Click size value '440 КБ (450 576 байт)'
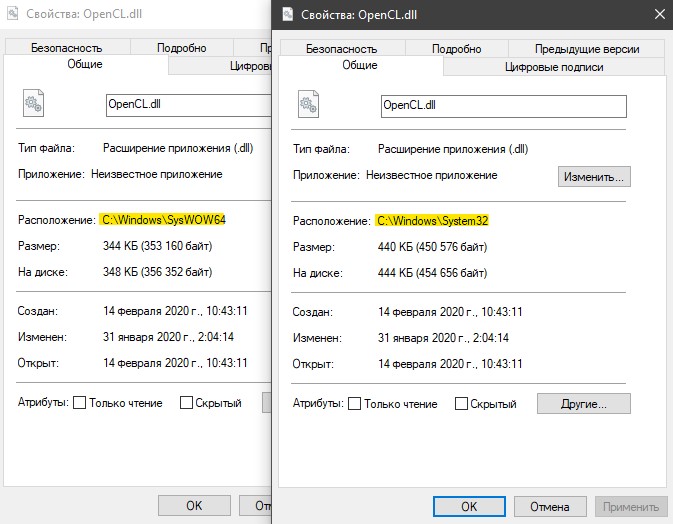This screenshot has height=524, width=673. click(432, 247)
